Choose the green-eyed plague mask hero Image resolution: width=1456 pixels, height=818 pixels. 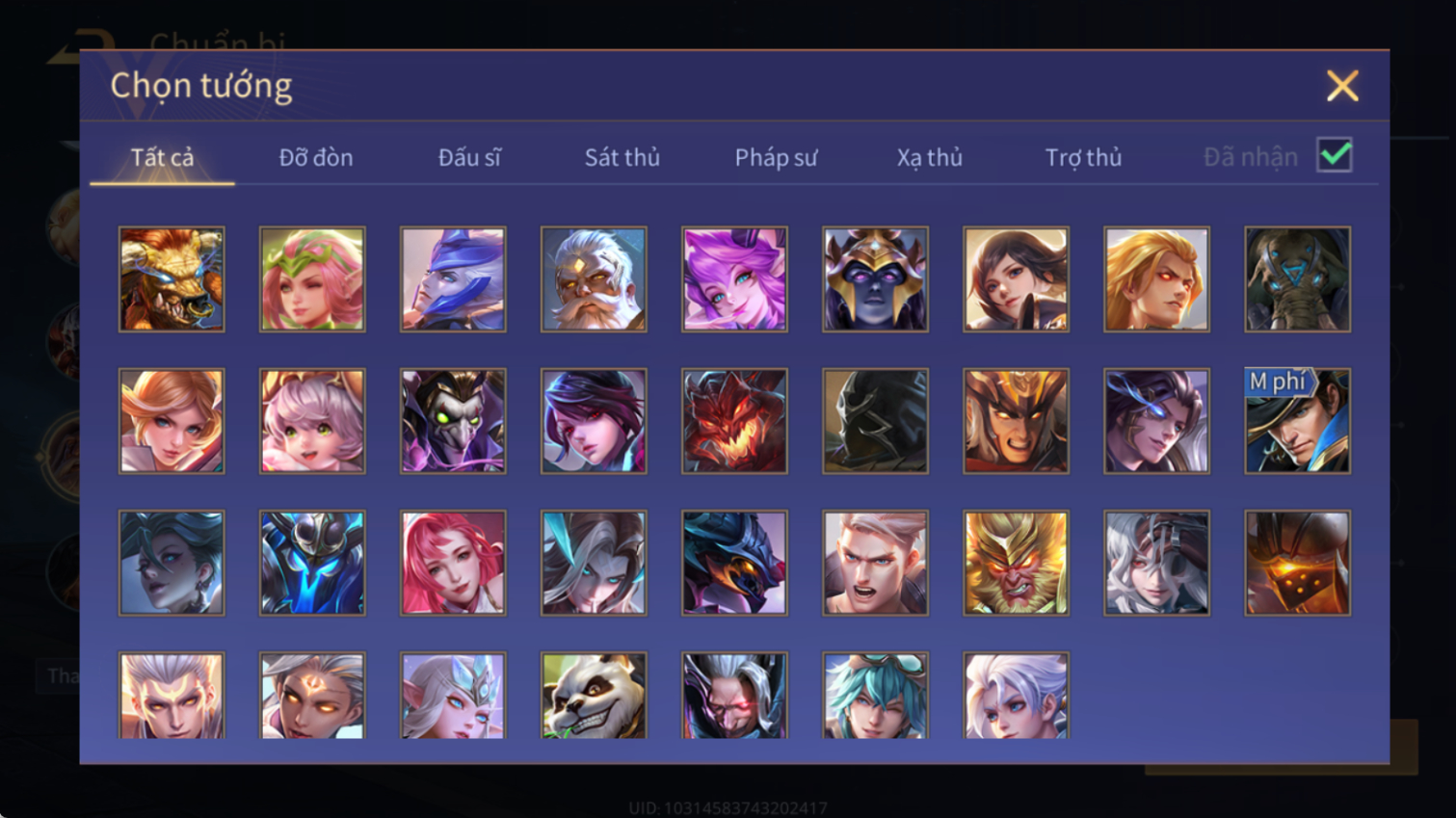coord(453,421)
